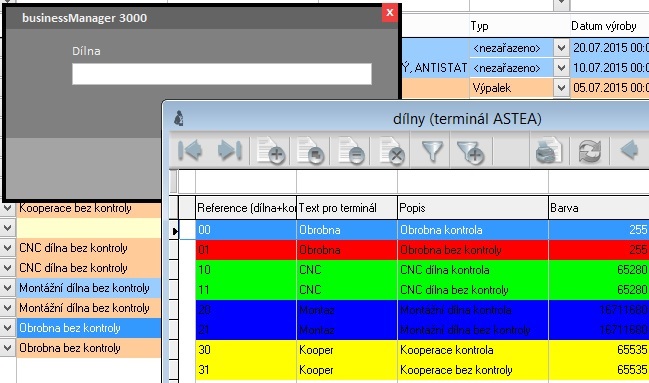
Task: Select CNC dílna bez kontroly in green row
Action: [x=473, y=290]
